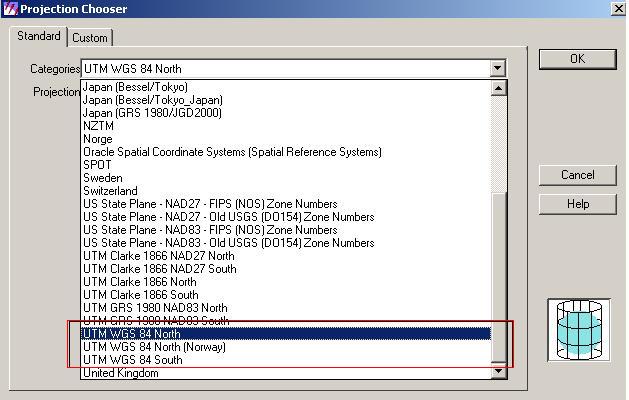The width and height of the screenshot is (629, 400).
Task: Click the OK button
Action: (x=577, y=59)
